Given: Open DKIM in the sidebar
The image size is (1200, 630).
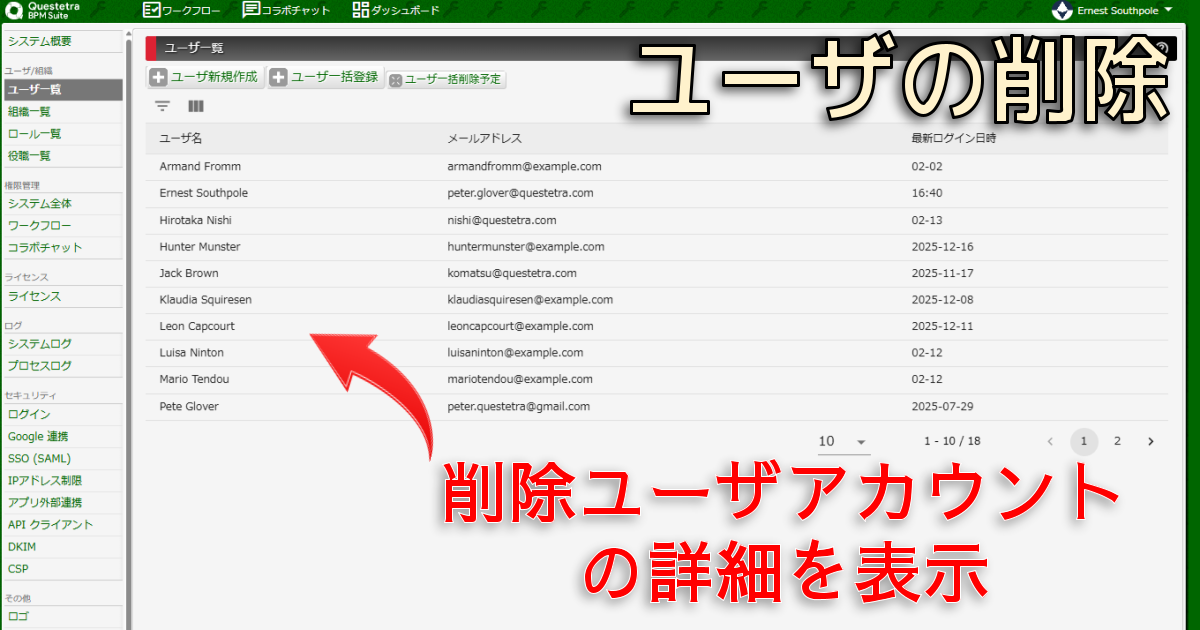Looking at the screenshot, I should pos(62,546).
